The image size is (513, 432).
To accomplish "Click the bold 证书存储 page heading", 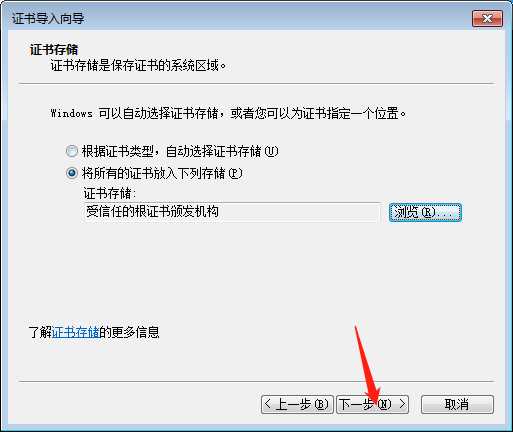I will tap(54, 50).
